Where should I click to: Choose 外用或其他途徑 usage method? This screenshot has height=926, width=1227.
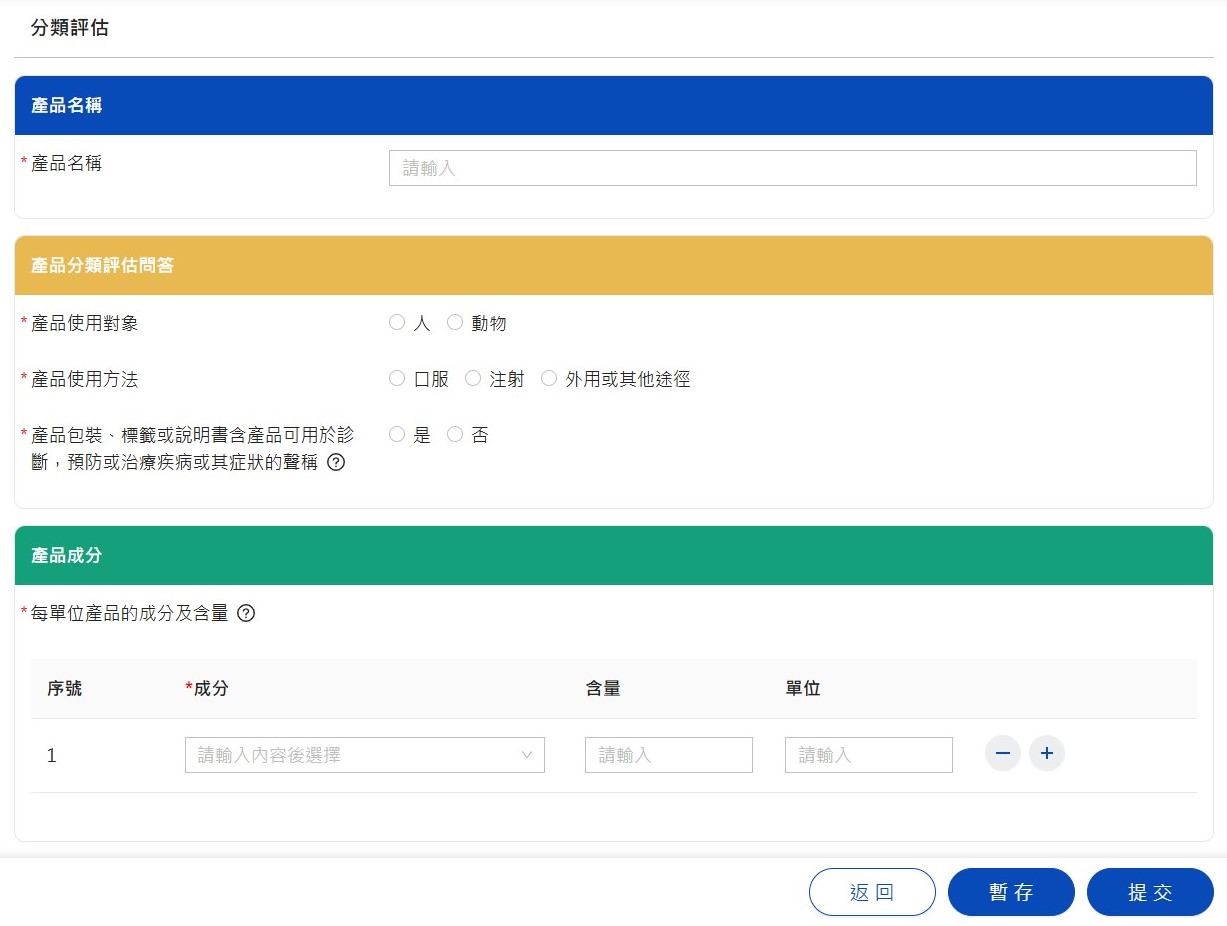click(x=549, y=379)
